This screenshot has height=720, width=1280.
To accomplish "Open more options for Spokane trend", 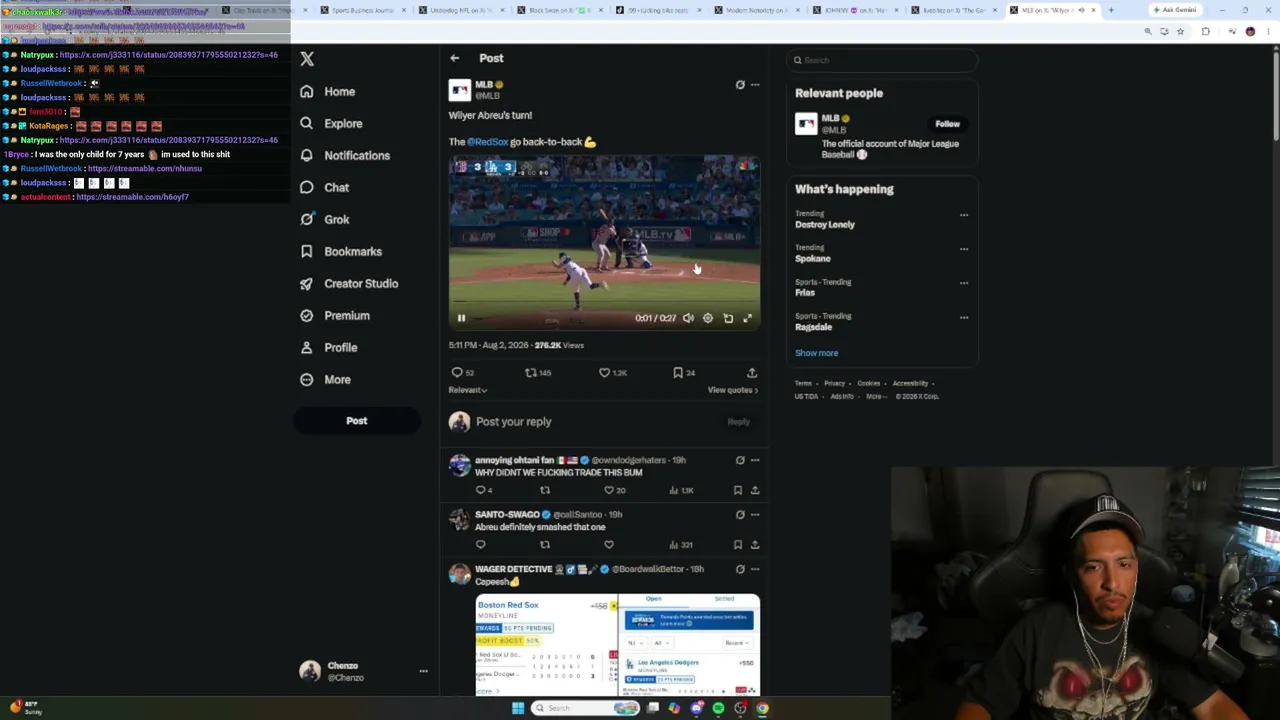I will 964,249.
